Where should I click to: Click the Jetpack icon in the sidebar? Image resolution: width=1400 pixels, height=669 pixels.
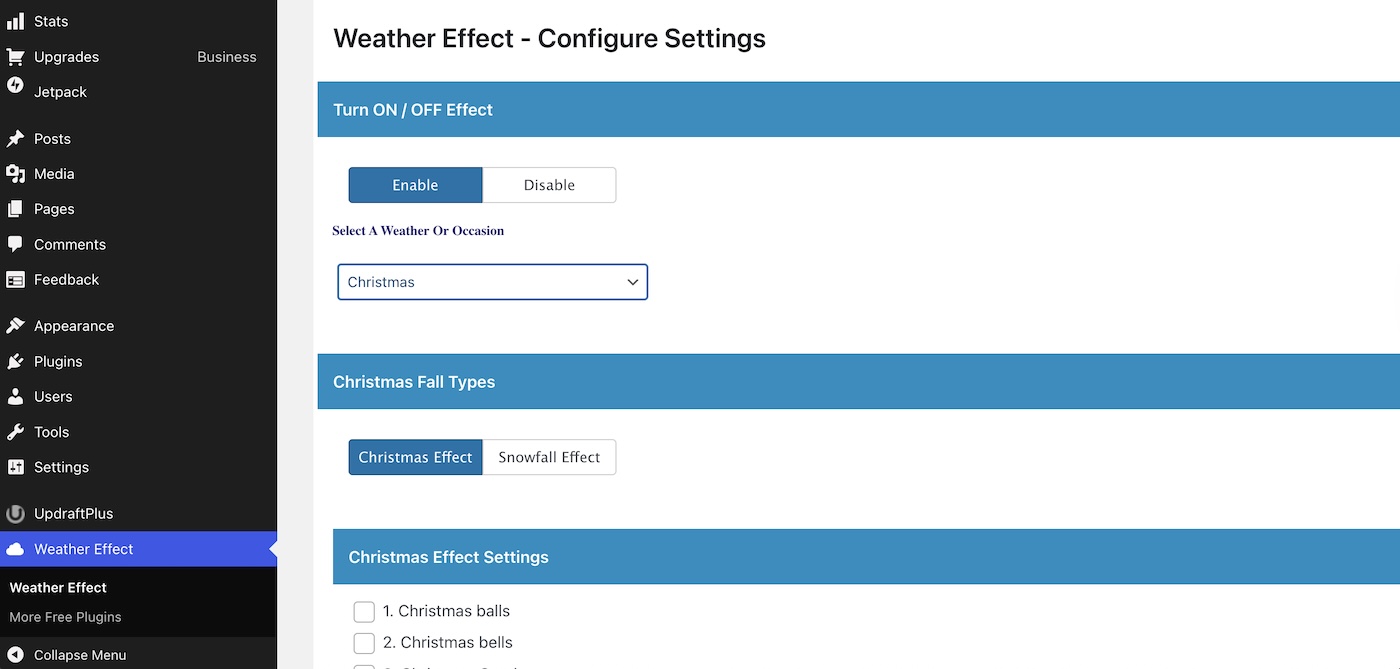pyautogui.click(x=16, y=91)
